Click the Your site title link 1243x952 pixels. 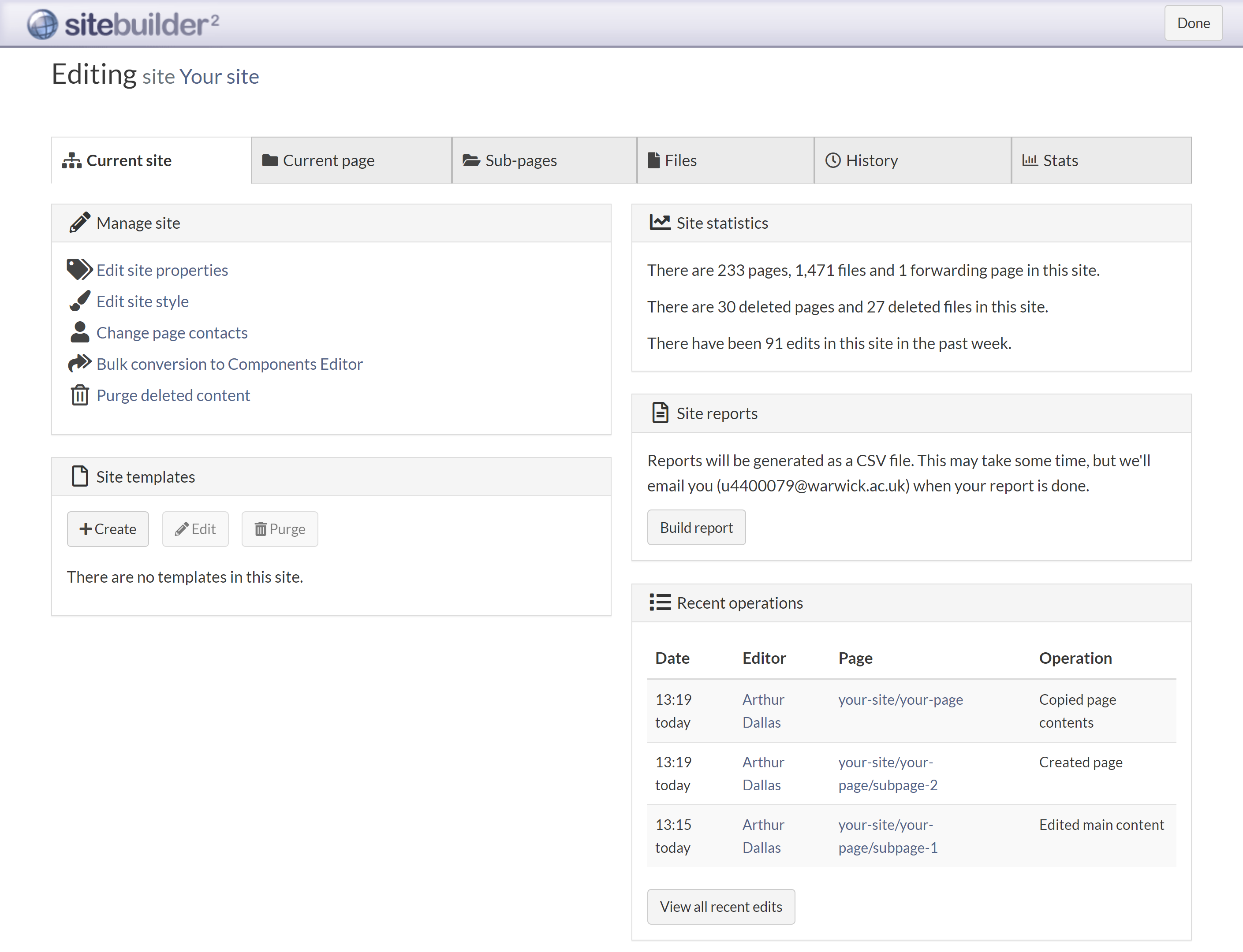coord(219,77)
